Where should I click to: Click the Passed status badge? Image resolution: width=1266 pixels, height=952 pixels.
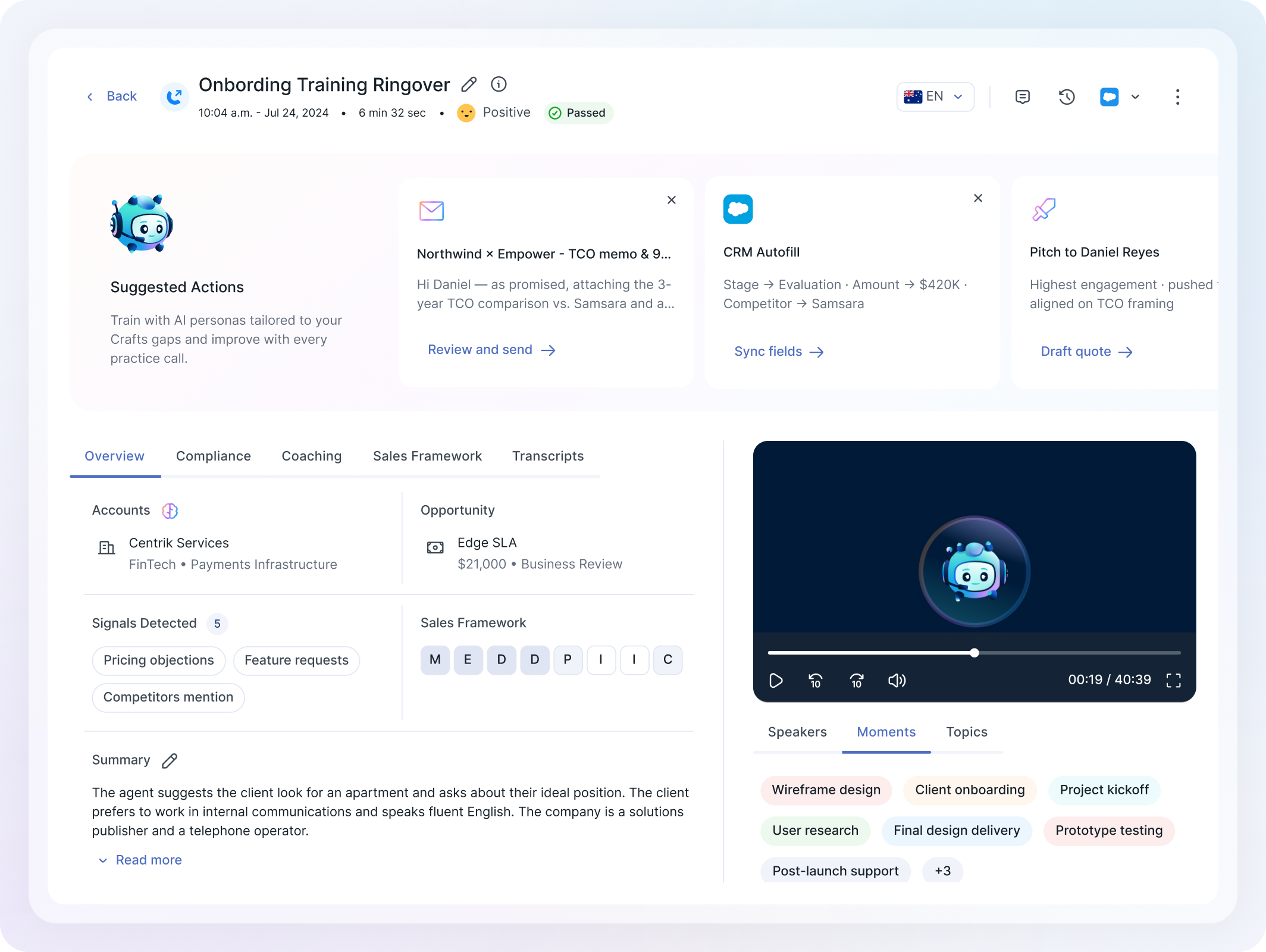[x=578, y=113]
